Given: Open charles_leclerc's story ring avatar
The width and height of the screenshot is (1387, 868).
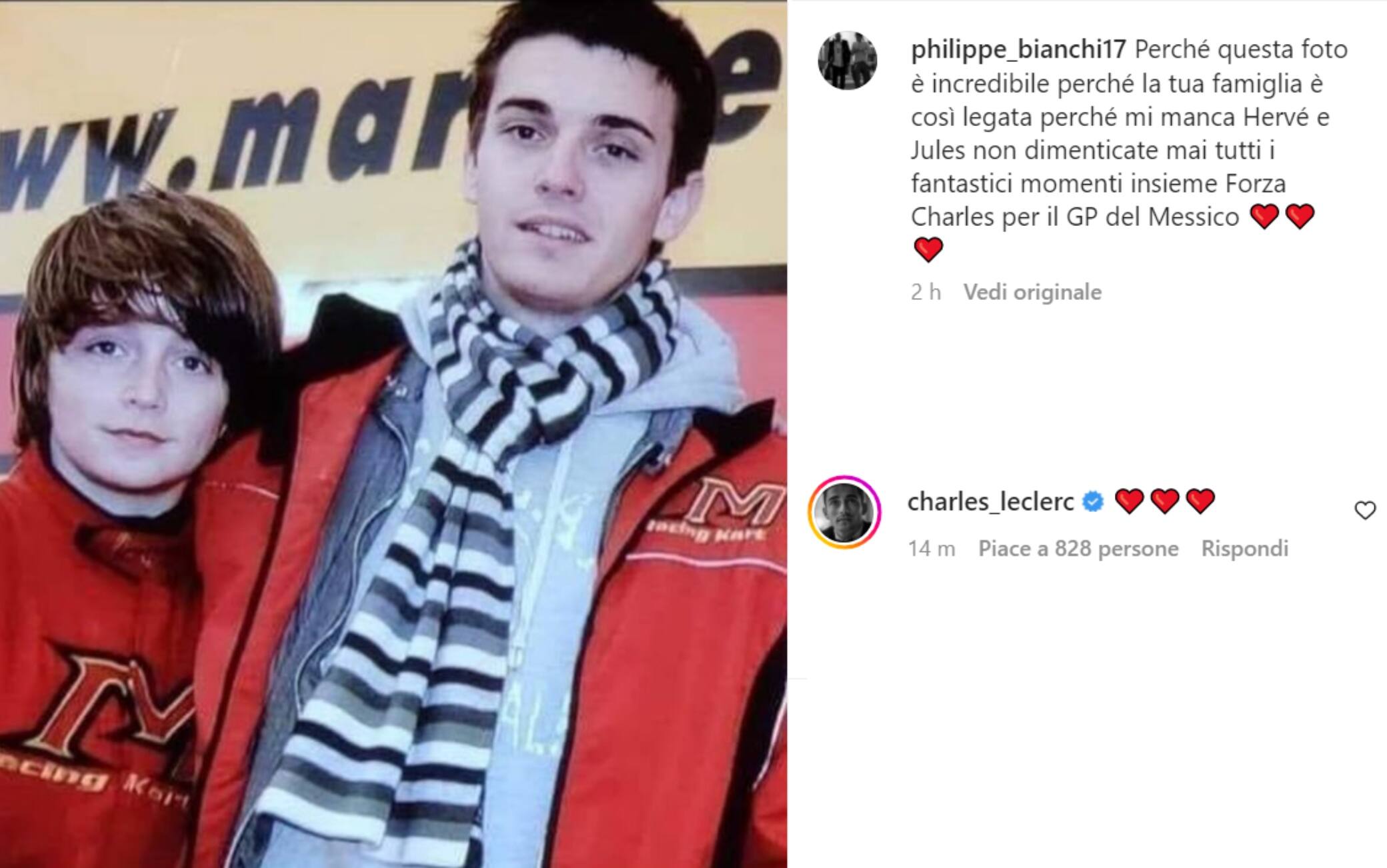Looking at the screenshot, I should (845, 511).
